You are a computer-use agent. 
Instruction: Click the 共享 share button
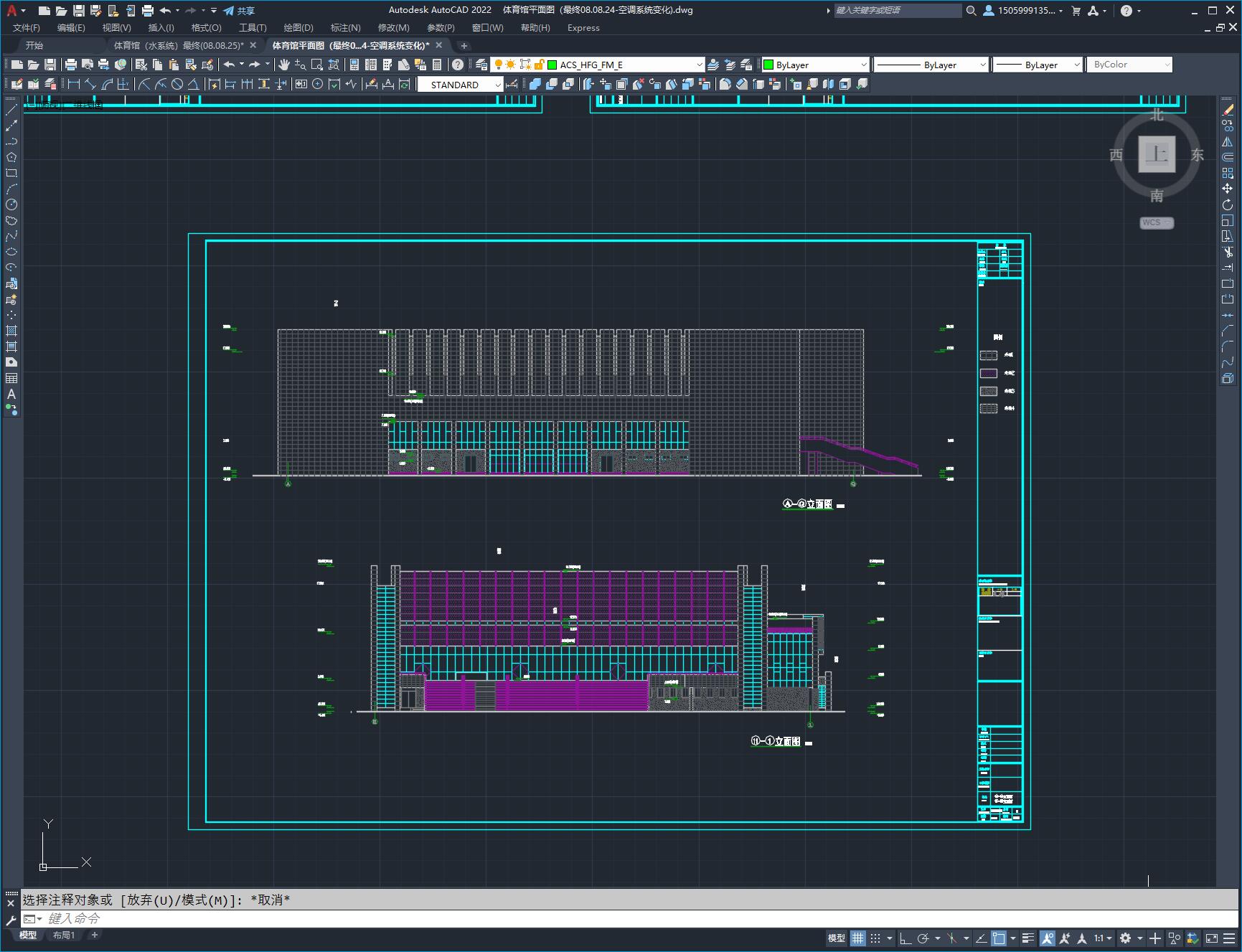pos(239,10)
